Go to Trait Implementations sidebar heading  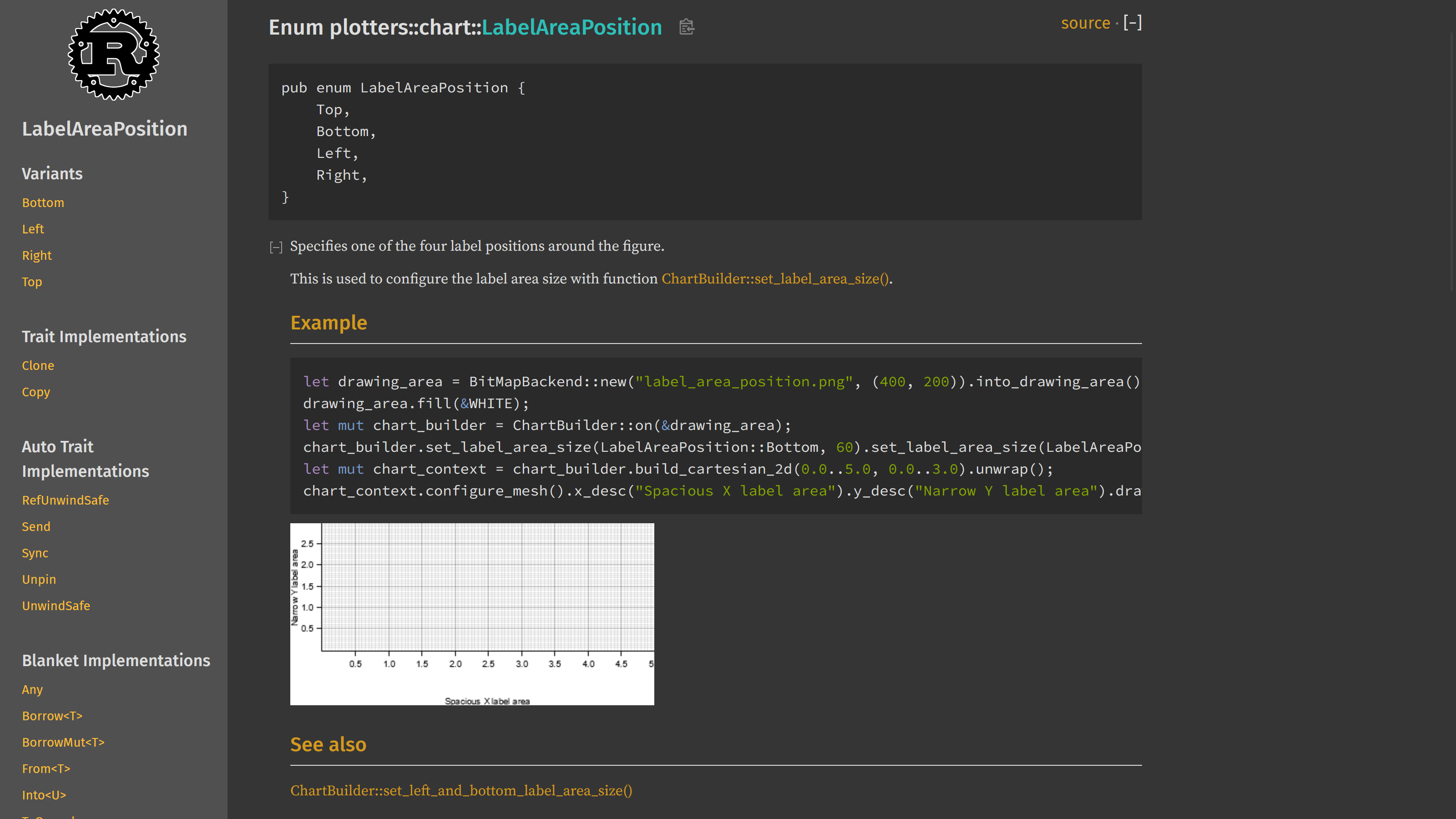click(104, 336)
